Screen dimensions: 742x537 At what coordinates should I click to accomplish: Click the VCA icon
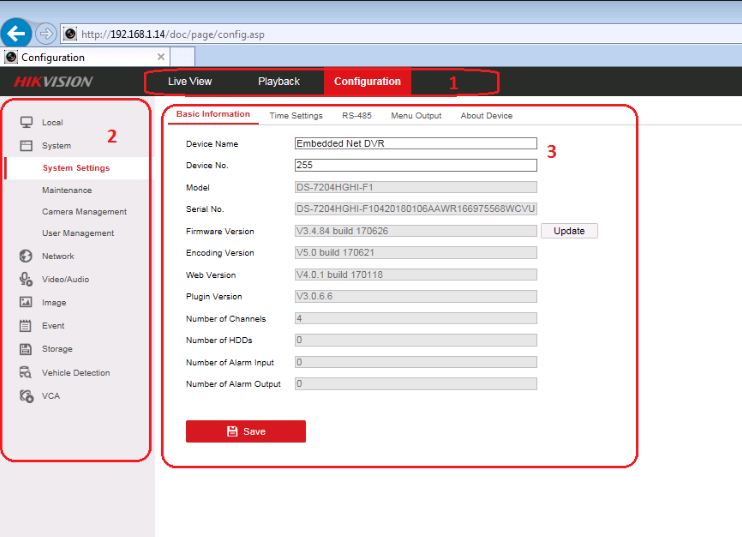coord(26,396)
